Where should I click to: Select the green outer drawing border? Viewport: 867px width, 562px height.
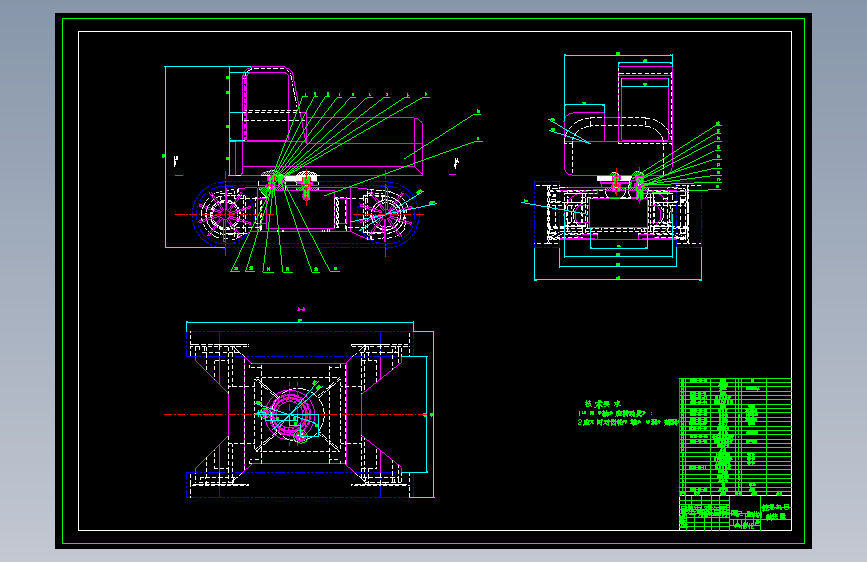[x=434, y=281]
